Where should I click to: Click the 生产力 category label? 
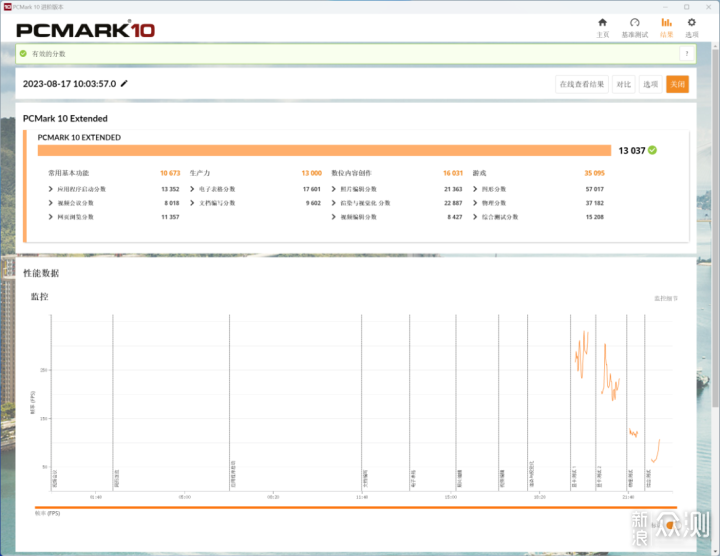click(200, 173)
